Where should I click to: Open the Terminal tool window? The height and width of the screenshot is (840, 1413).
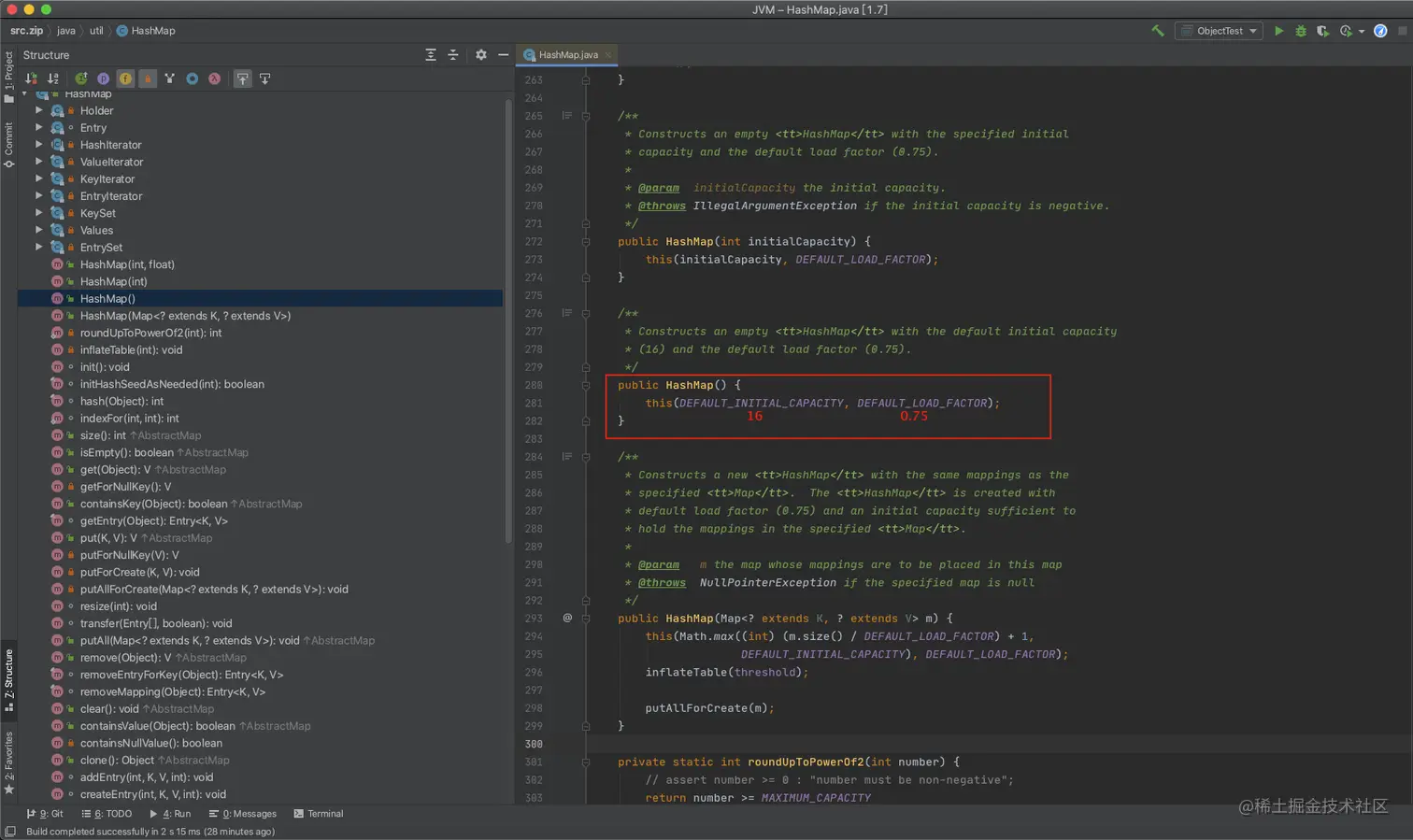[x=319, y=814]
